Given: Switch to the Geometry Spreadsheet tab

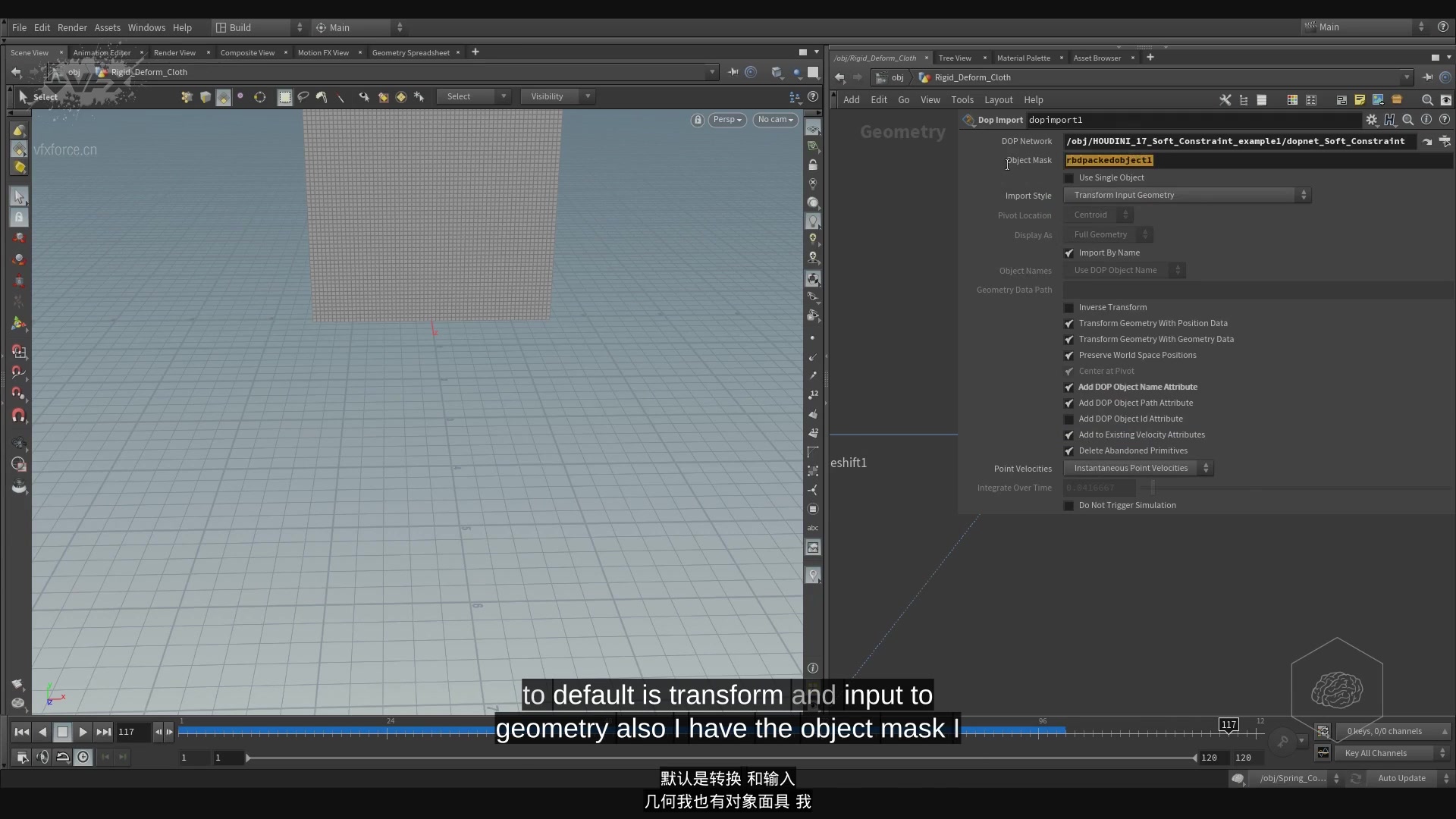Looking at the screenshot, I should click(410, 52).
